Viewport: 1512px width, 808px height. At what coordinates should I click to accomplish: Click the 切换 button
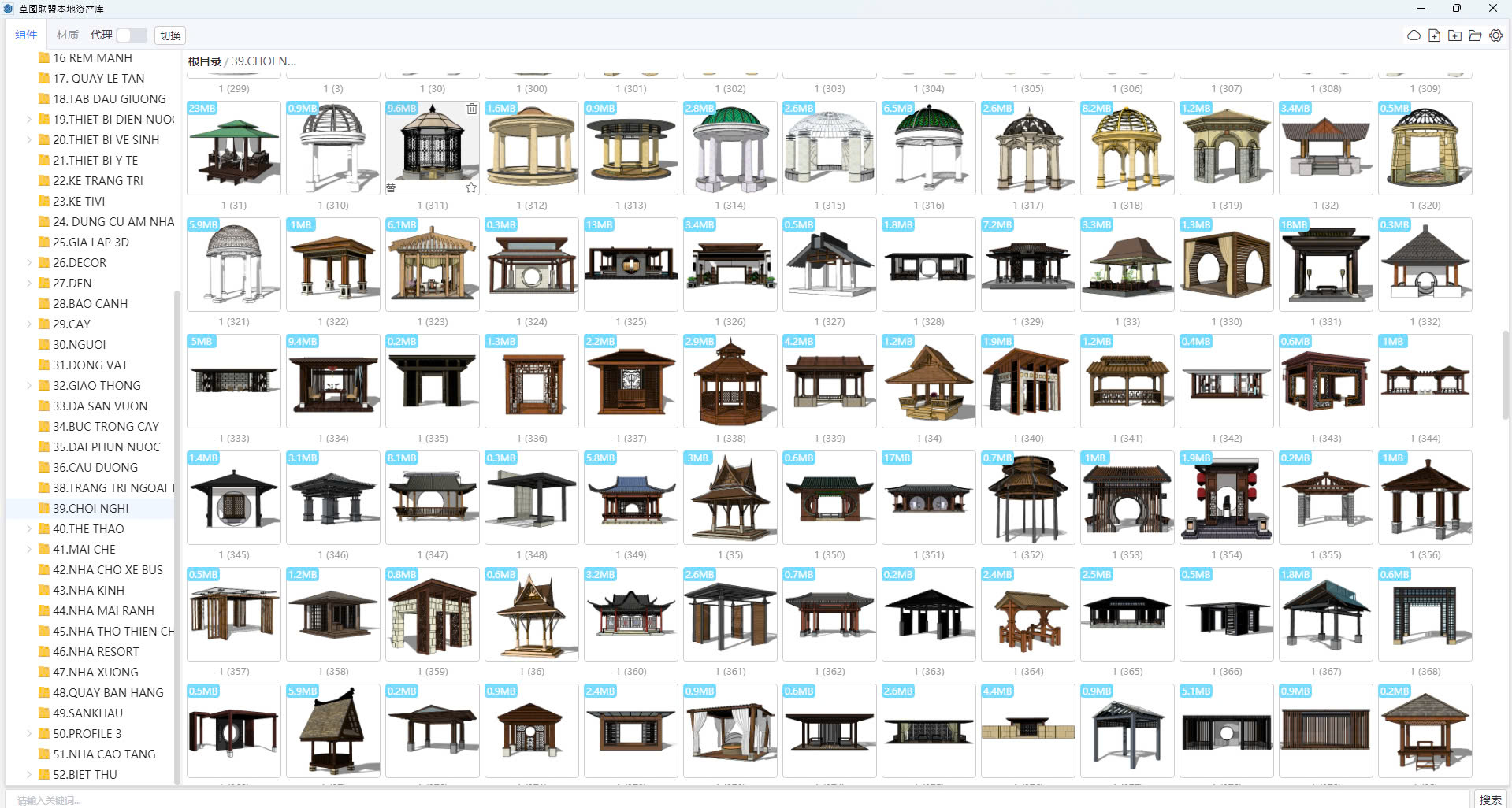coord(170,35)
